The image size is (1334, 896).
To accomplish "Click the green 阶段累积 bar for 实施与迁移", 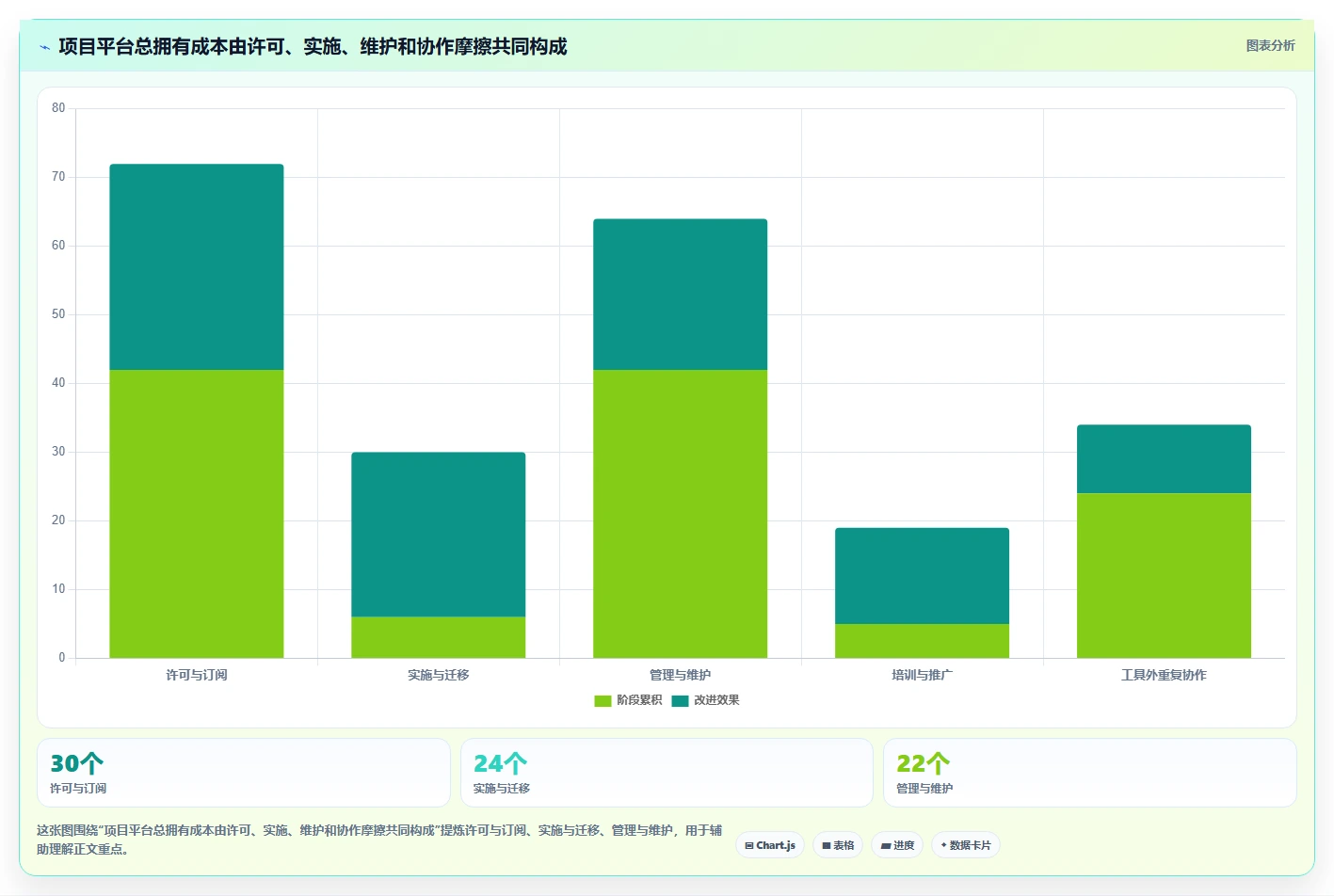I will (439, 637).
